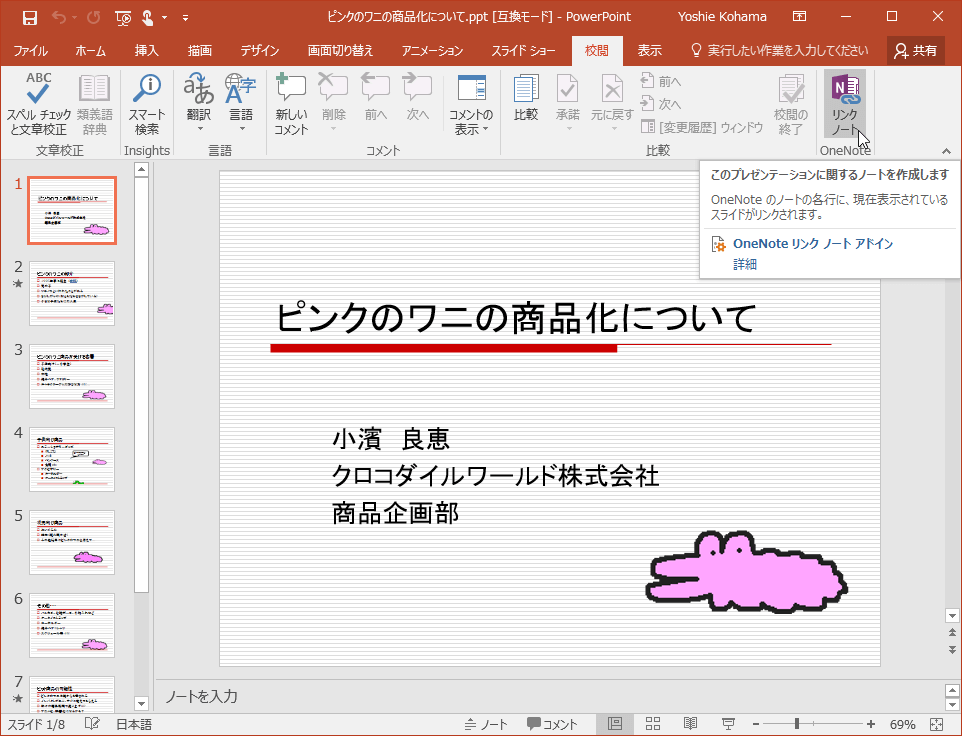962x736 pixels.
Task: Toggle comment visibility with コメントの表示
Action: (470, 105)
